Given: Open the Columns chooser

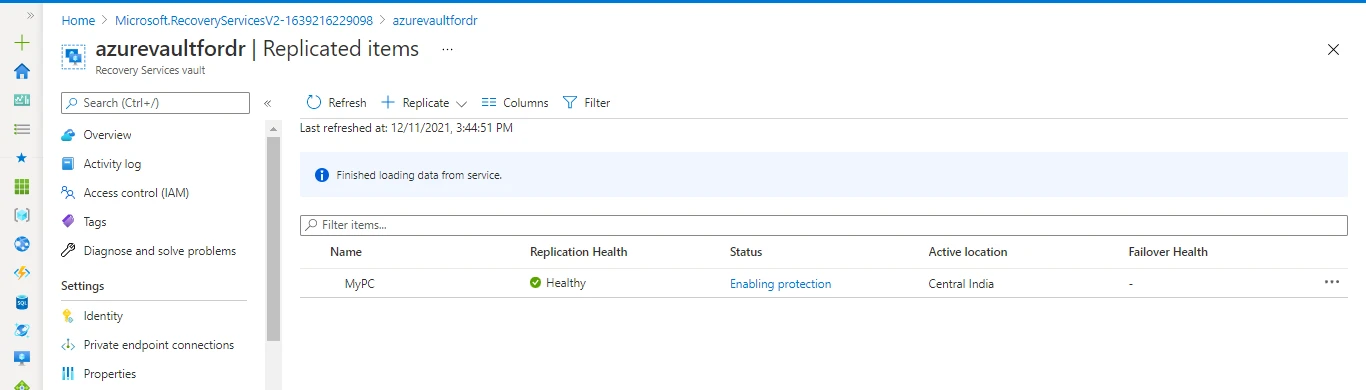Looking at the screenshot, I should tap(515, 103).
